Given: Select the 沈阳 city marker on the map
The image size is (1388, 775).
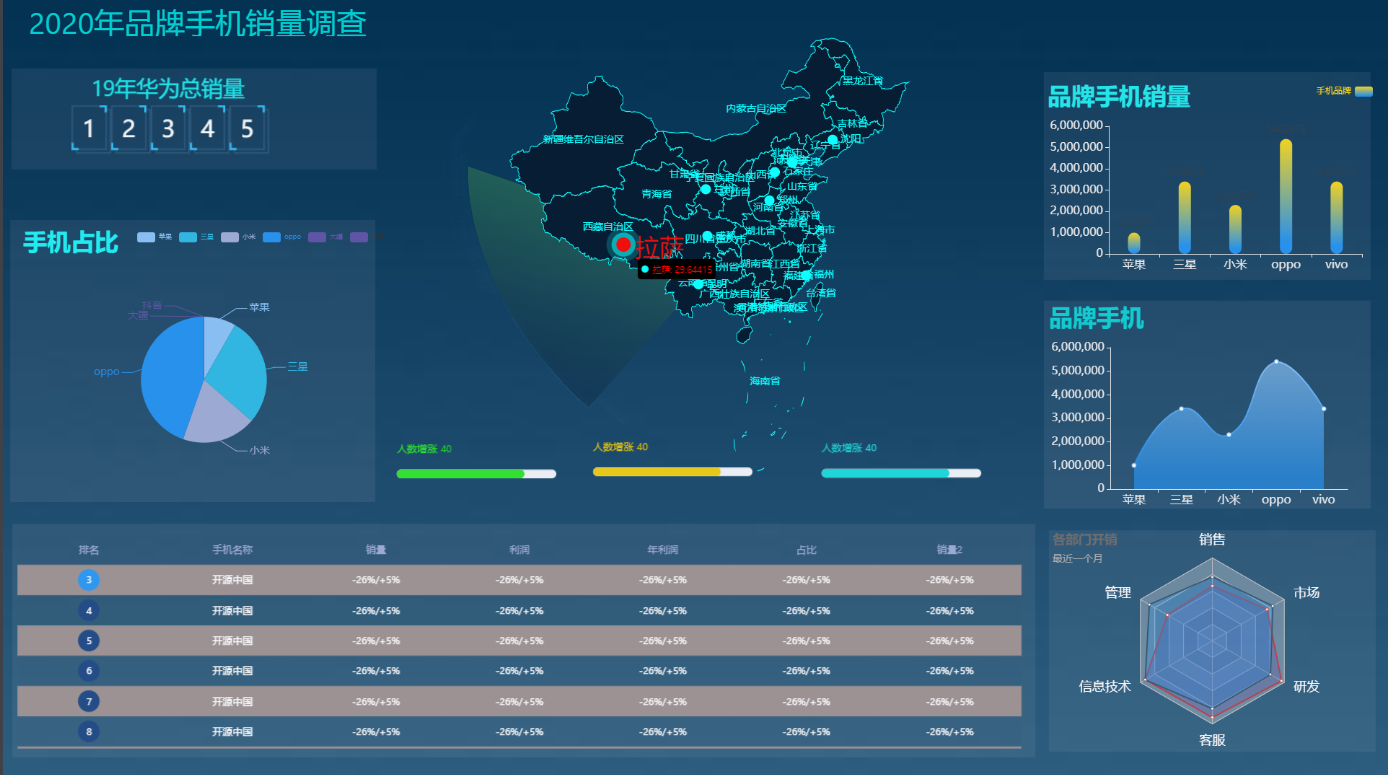Looking at the screenshot, I should coord(832,140).
